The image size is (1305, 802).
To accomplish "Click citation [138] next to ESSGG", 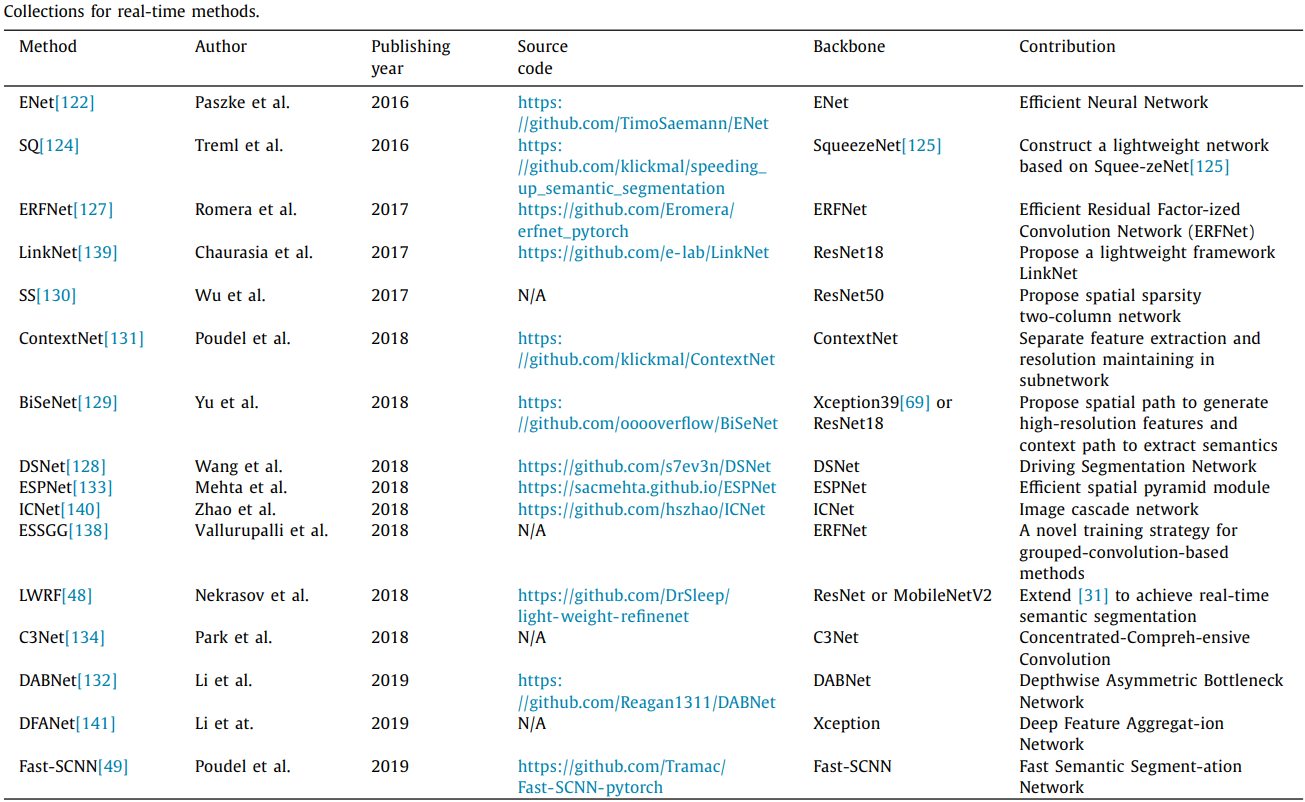I will [x=89, y=530].
